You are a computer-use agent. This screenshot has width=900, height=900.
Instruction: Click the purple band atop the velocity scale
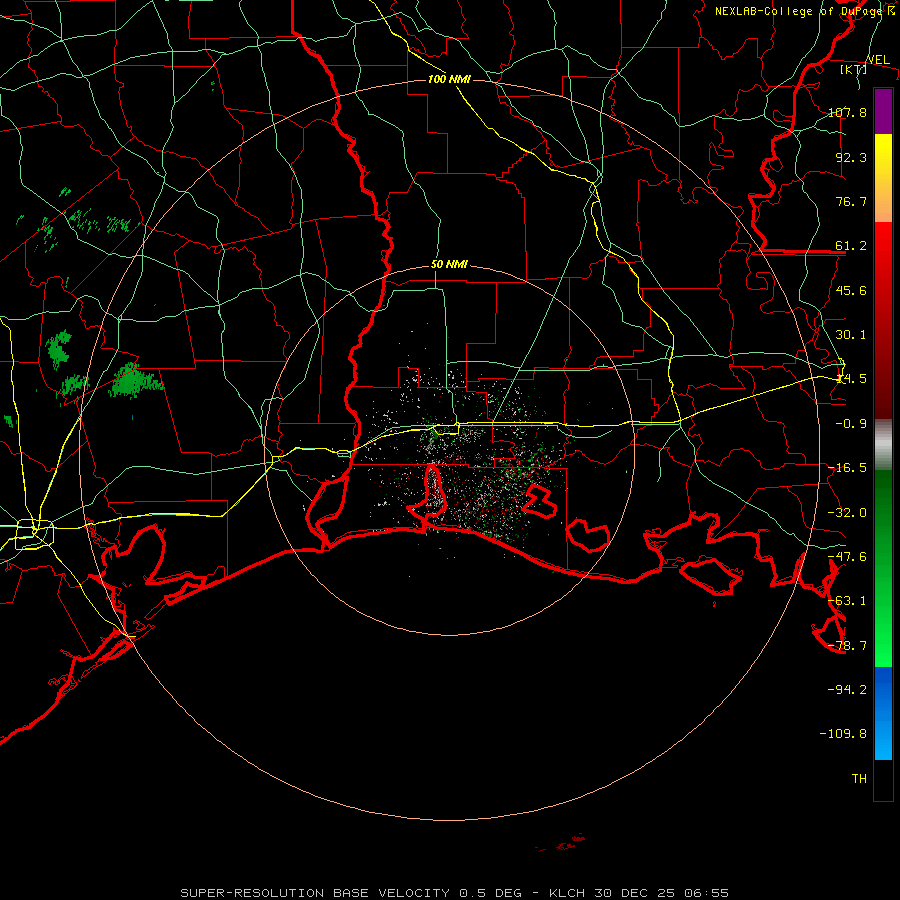click(883, 111)
